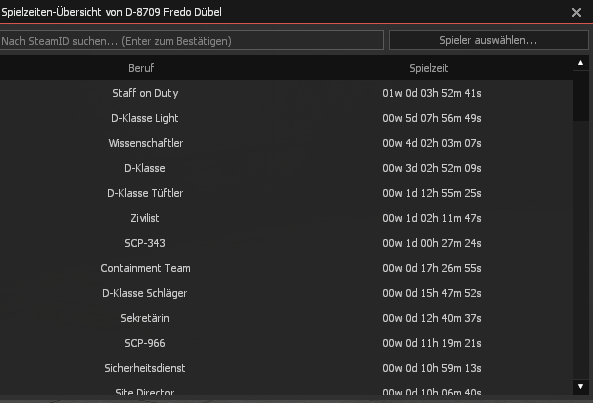Image resolution: width=593 pixels, height=403 pixels.
Task: Click the scroll down arrow
Action: (581, 387)
